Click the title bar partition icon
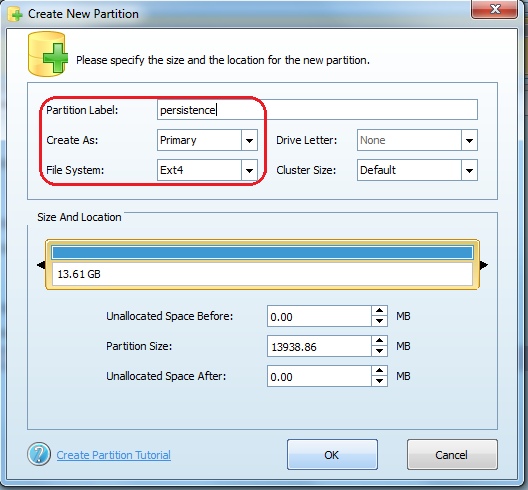Viewport: 528px width, 490px height. click(15, 14)
